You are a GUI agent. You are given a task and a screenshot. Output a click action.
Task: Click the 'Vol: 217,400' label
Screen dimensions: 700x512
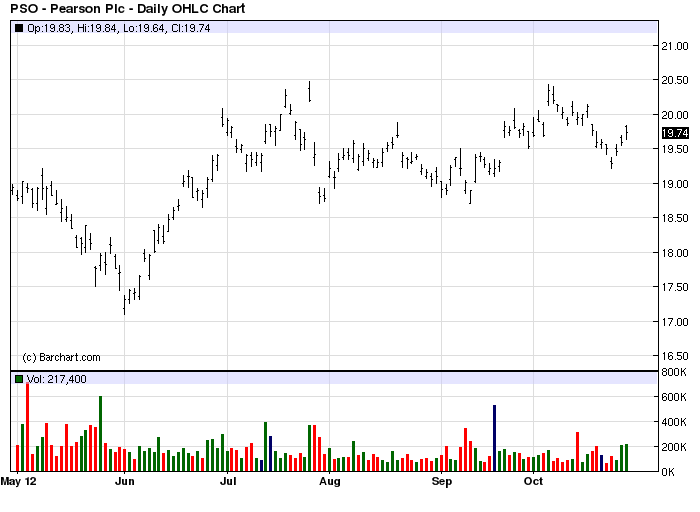(x=57, y=379)
